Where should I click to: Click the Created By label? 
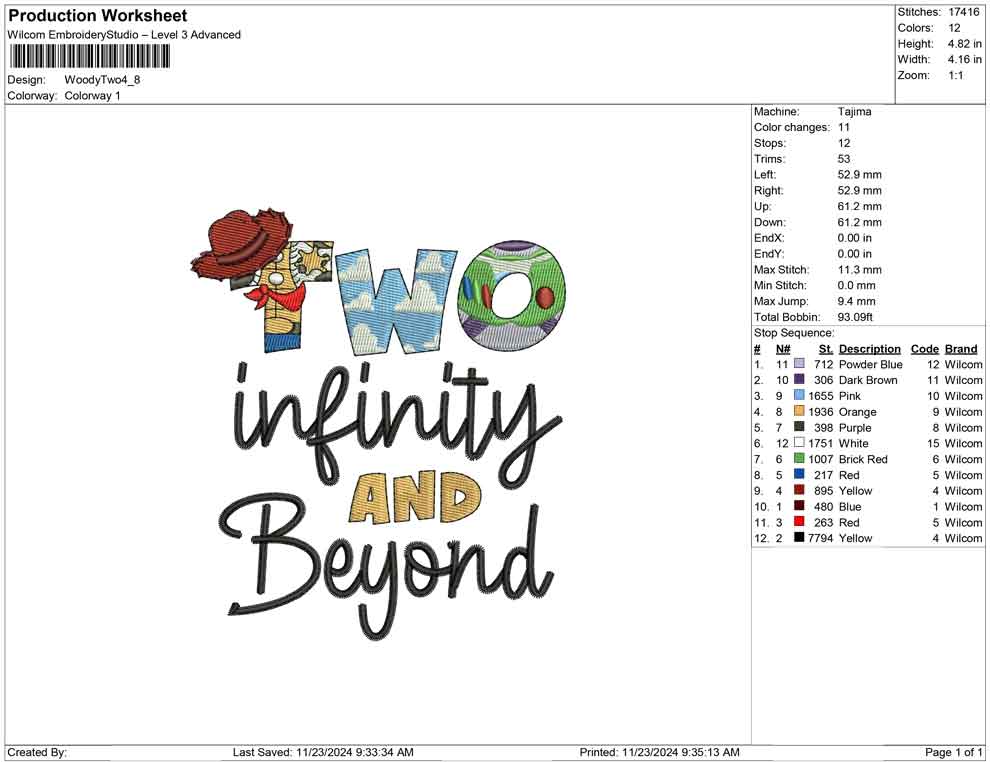pyautogui.click(x=37, y=752)
